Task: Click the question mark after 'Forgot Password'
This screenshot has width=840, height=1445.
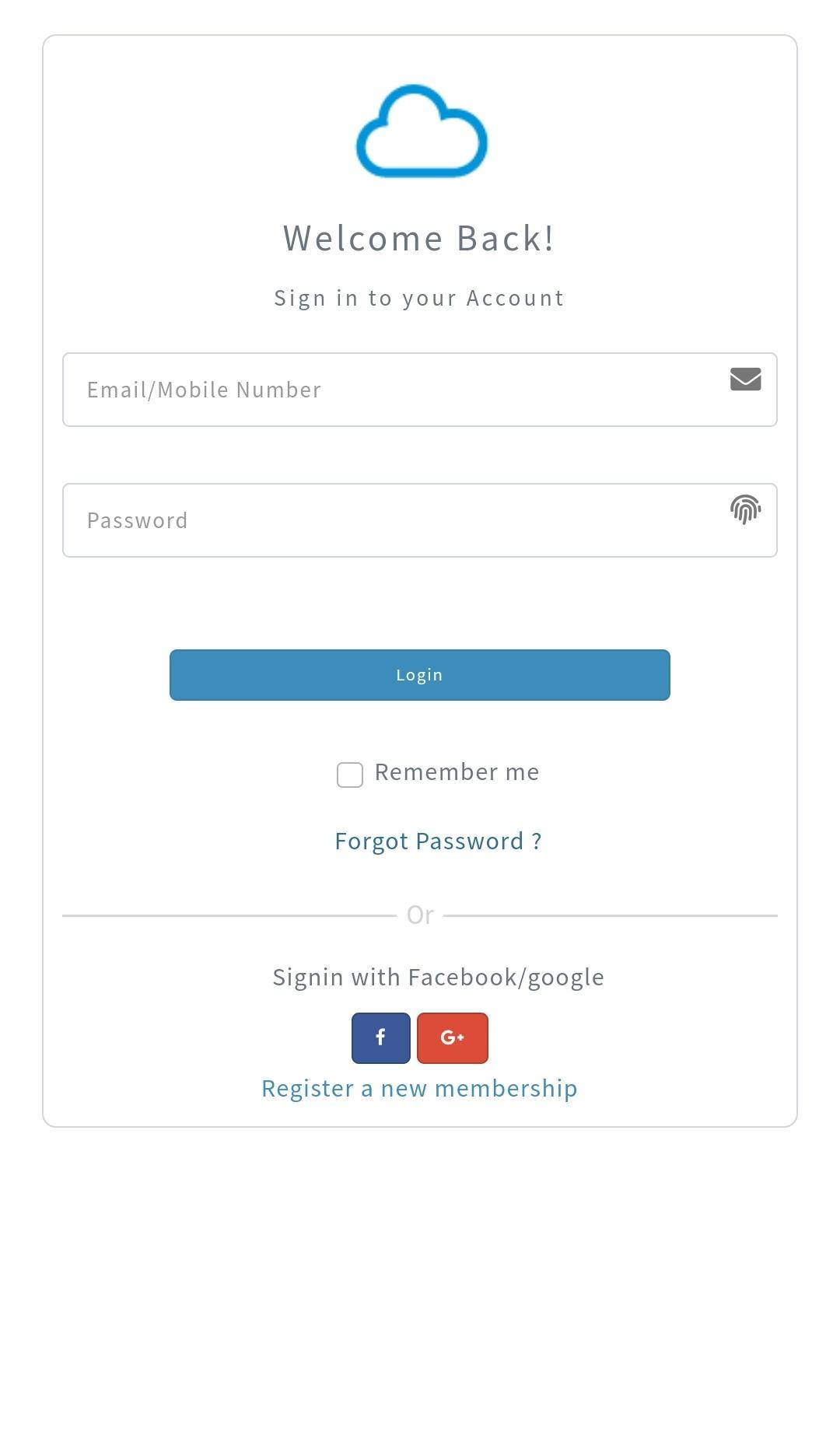Action: click(x=537, y=841)
